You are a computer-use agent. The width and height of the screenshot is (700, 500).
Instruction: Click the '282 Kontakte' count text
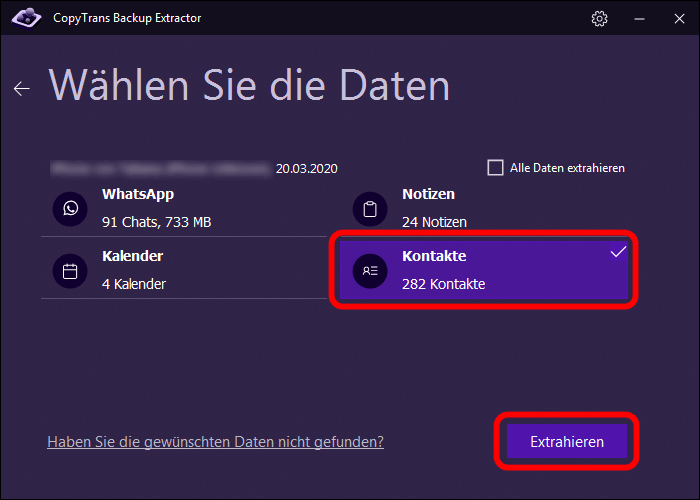[443, 284]
